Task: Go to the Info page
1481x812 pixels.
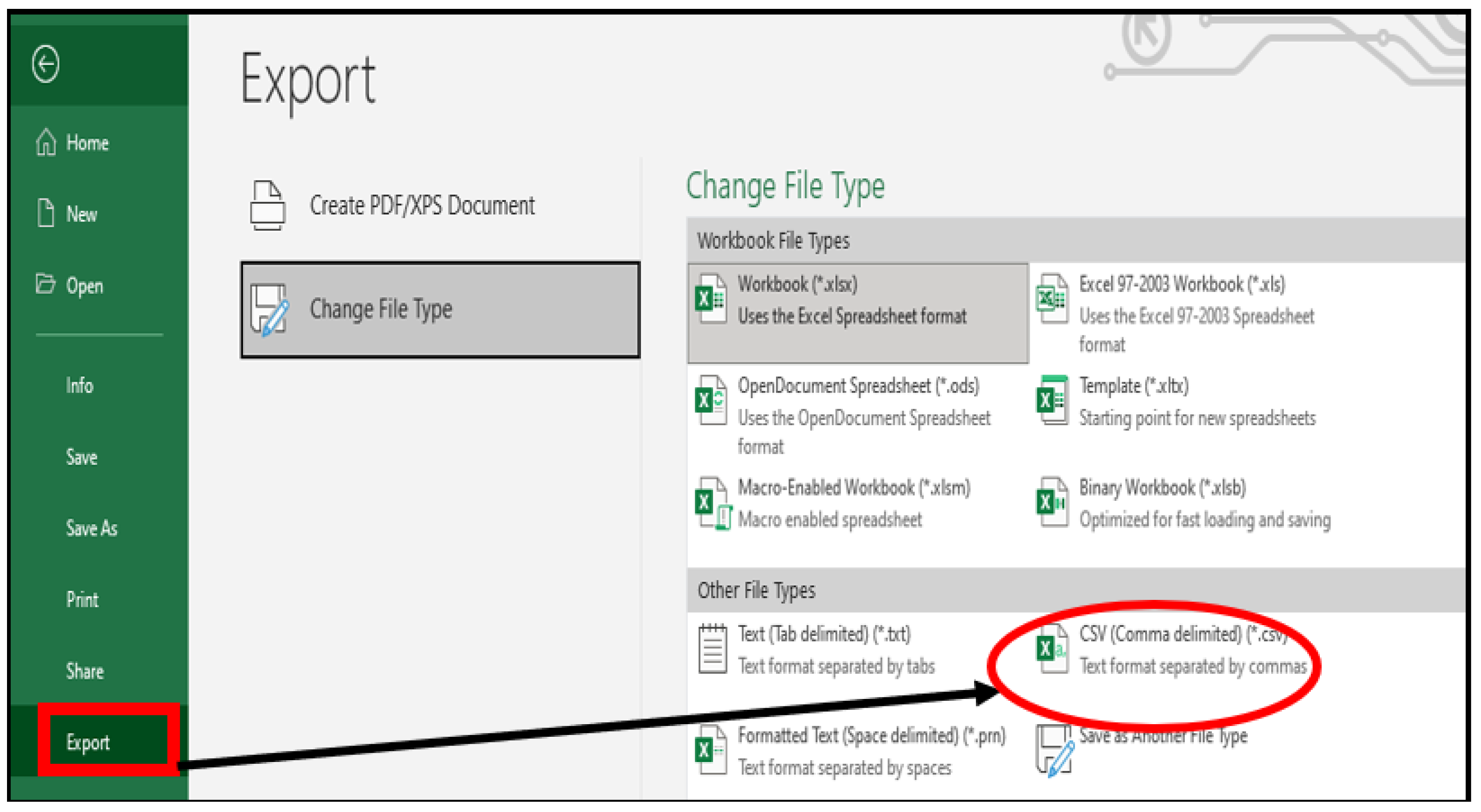Action: pyautogui.click(x=79, y=385)
